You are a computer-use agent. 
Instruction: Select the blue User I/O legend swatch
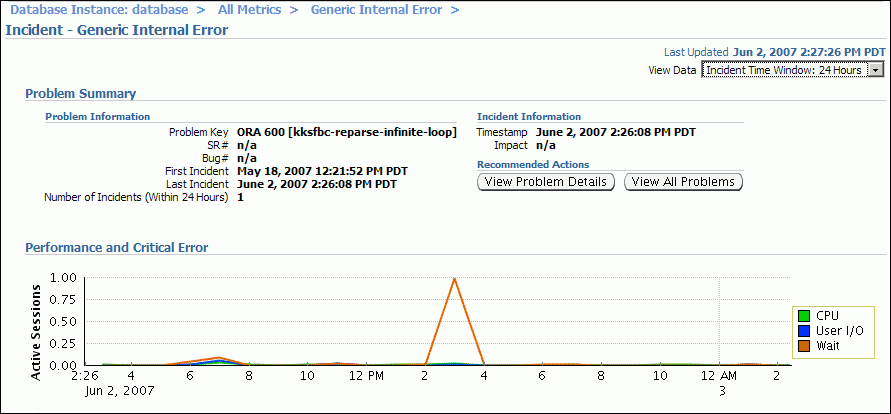click(803, 331)
